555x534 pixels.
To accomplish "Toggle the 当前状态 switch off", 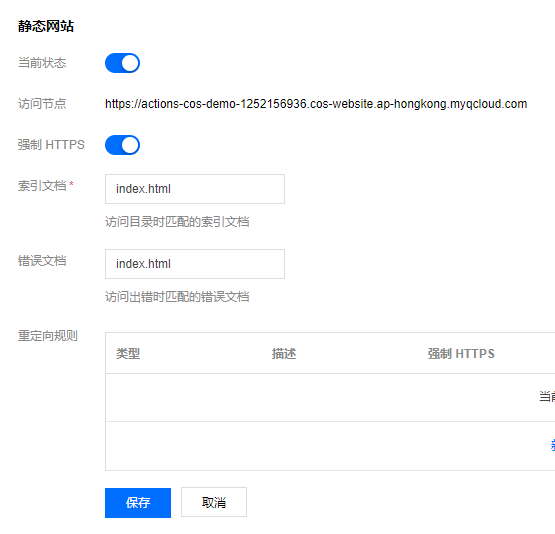I will [x=122, y=63].
